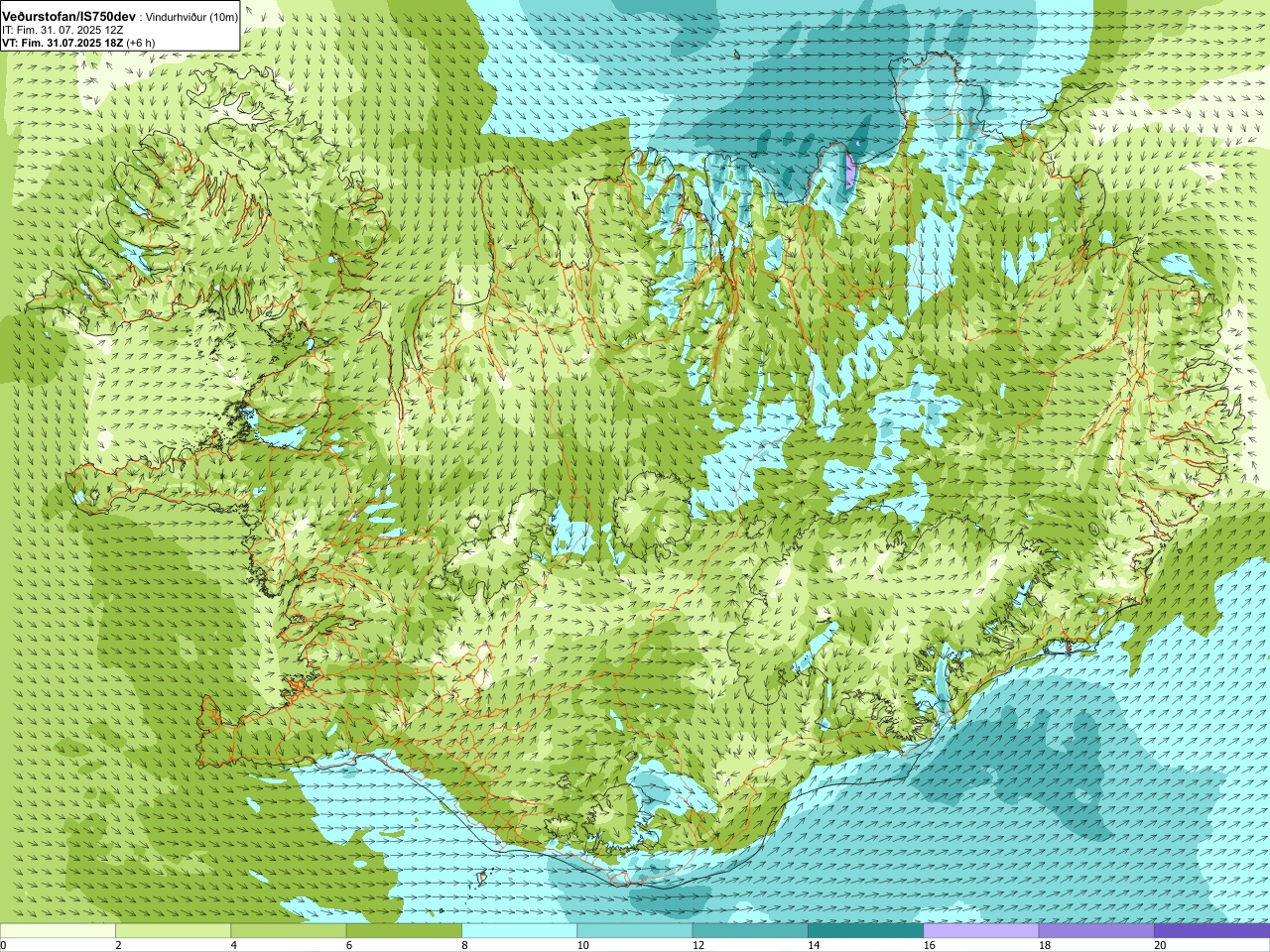Click the 'IT: Fim. 31. 07. 2025 12Z' line
Viewport: 1270px width, 952px height.
click(63, 31)
